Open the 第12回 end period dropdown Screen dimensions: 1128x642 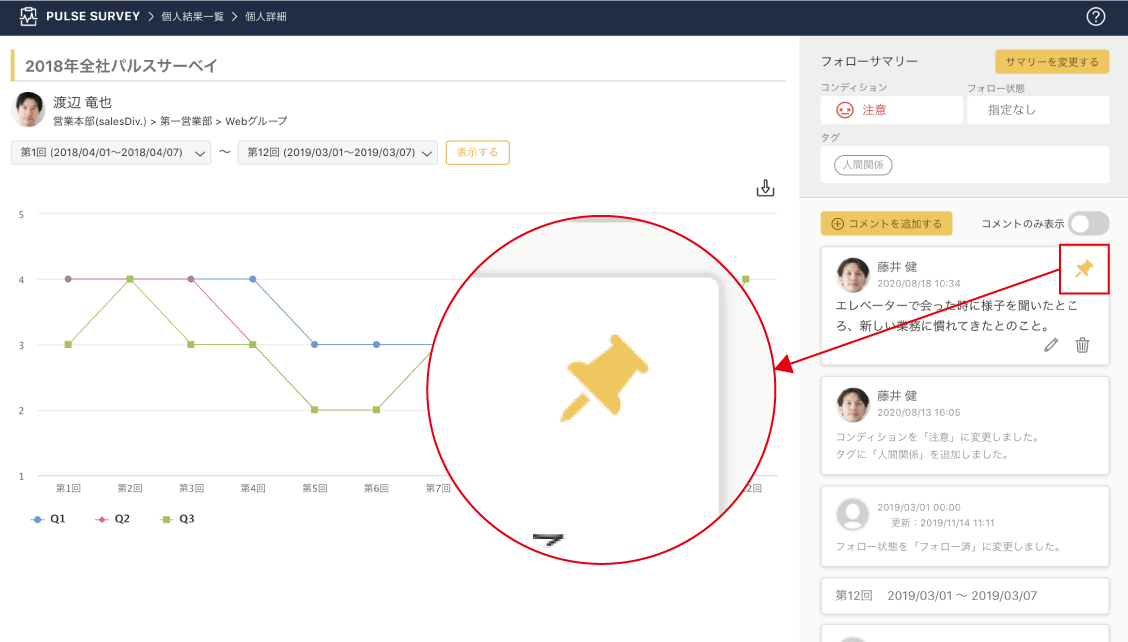click(x=337, y=153)
